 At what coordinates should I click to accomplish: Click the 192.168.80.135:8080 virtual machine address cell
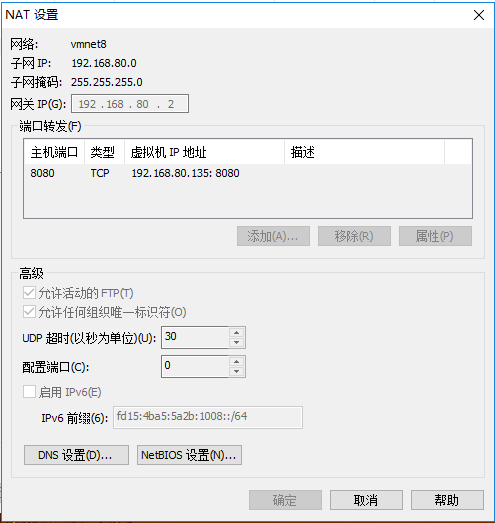point(185,173)
